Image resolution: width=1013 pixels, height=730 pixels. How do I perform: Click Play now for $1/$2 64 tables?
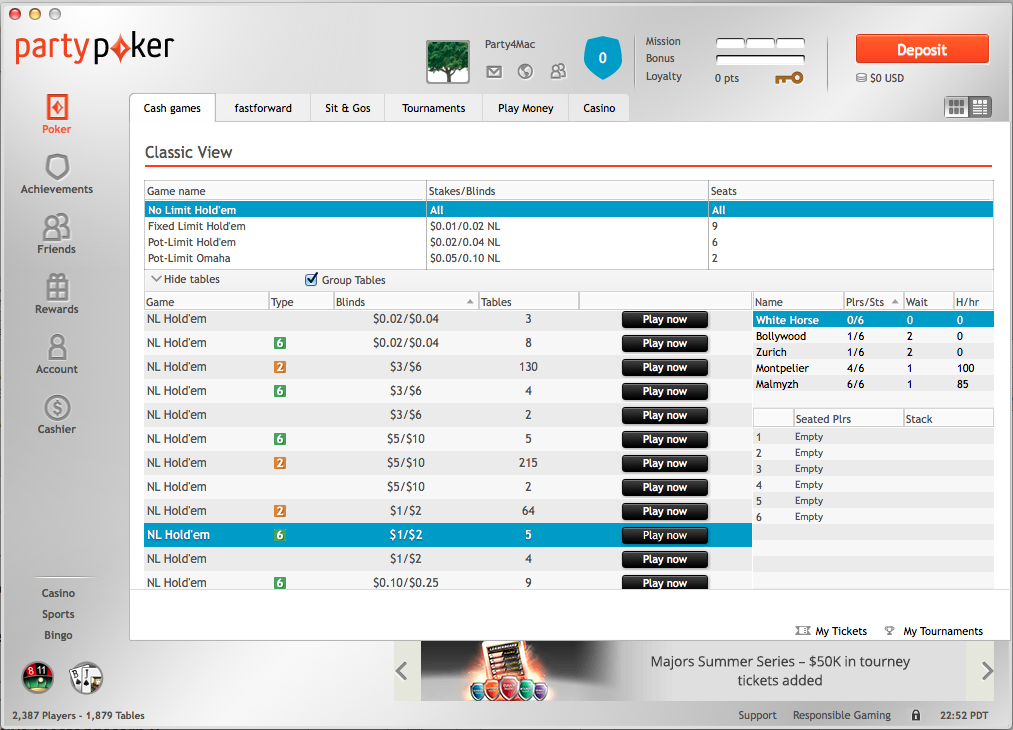[x=665, y=511]
